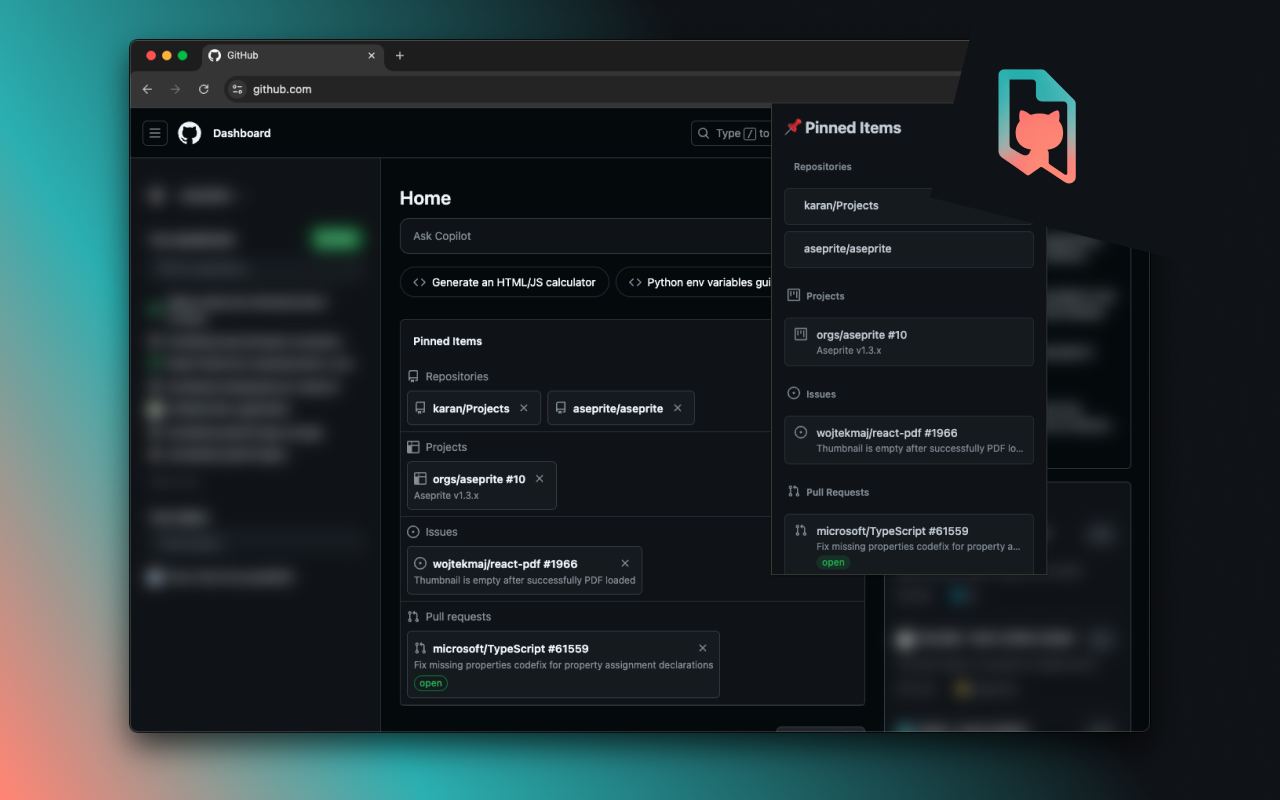The height and width of the screenshot is (800, 1280).
Task: Click the red macOS window close button
Action: (151, 56)
